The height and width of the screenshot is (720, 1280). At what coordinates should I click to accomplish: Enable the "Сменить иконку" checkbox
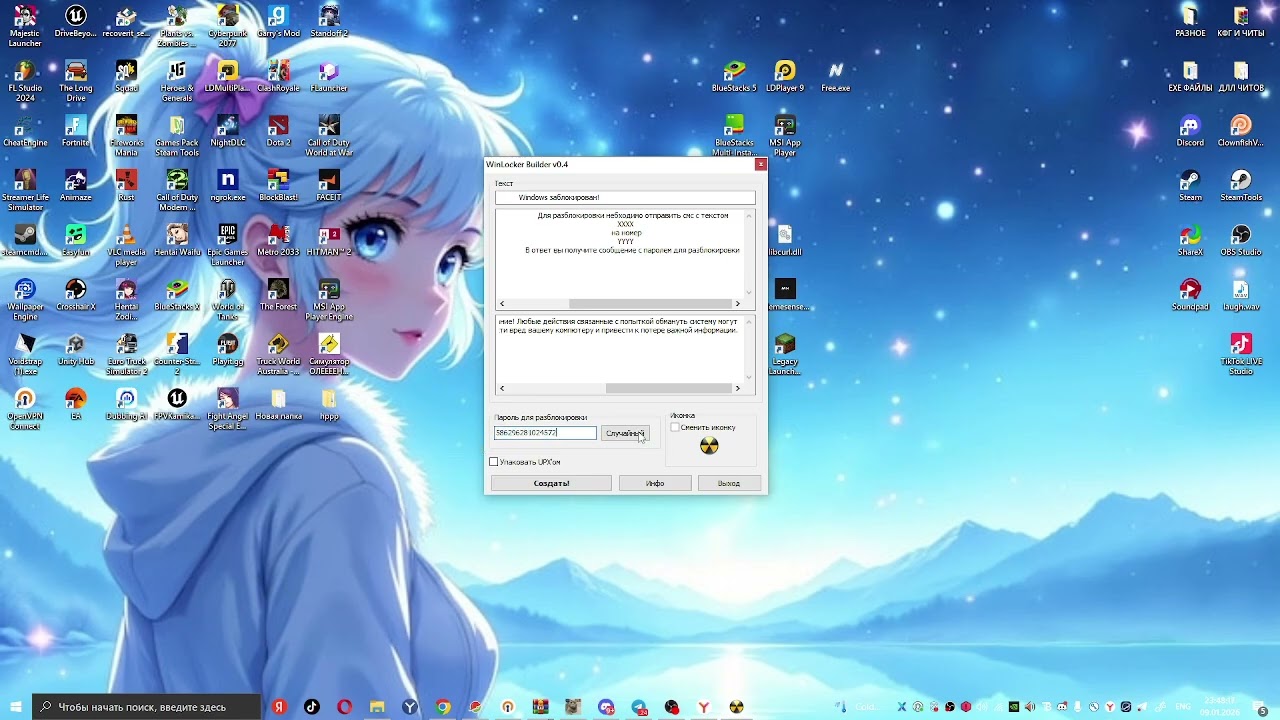point(675,427)
